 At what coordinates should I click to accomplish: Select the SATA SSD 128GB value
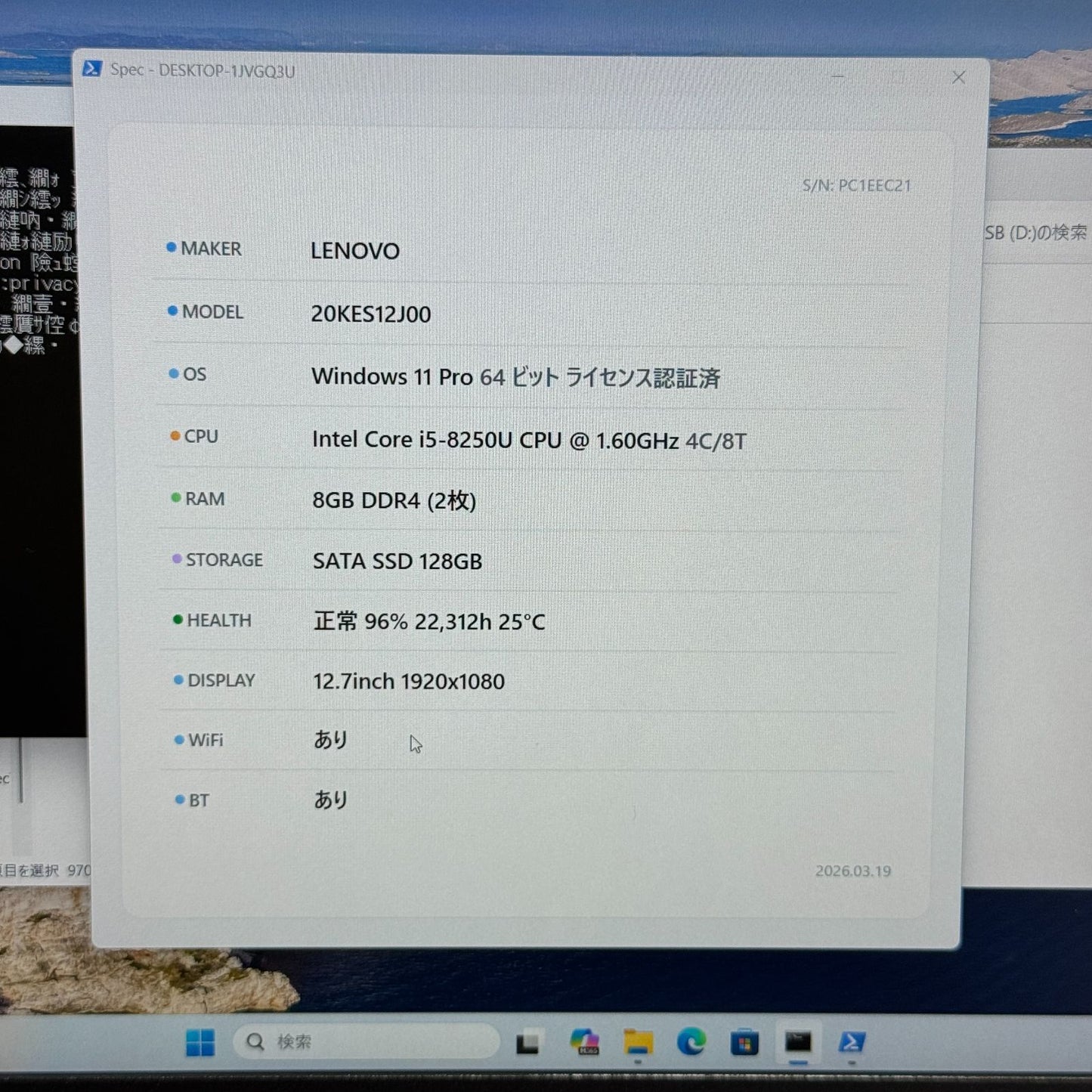pyautogui.click(x=398, y=561)
